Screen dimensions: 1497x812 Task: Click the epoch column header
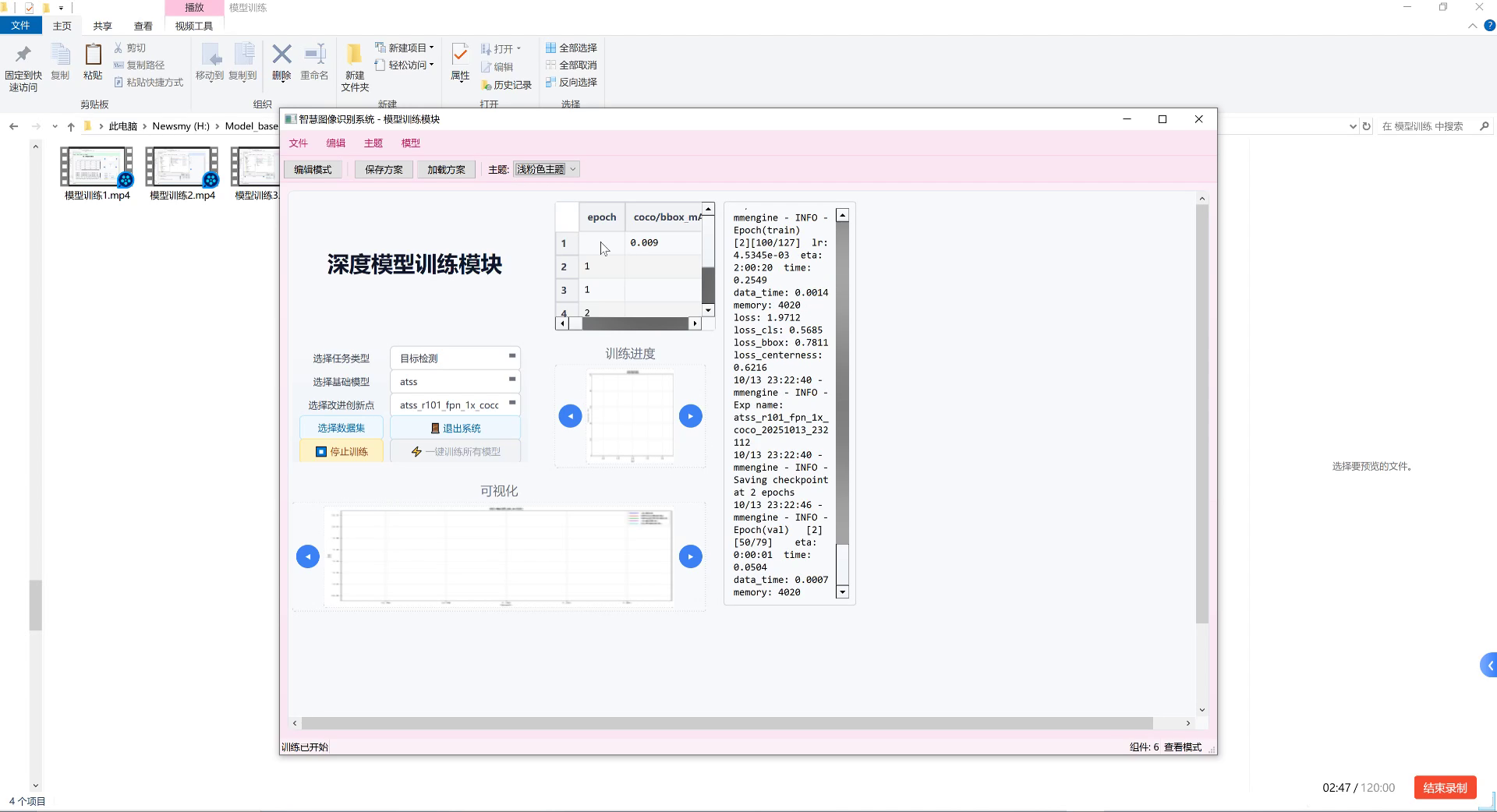click(602, 217)
